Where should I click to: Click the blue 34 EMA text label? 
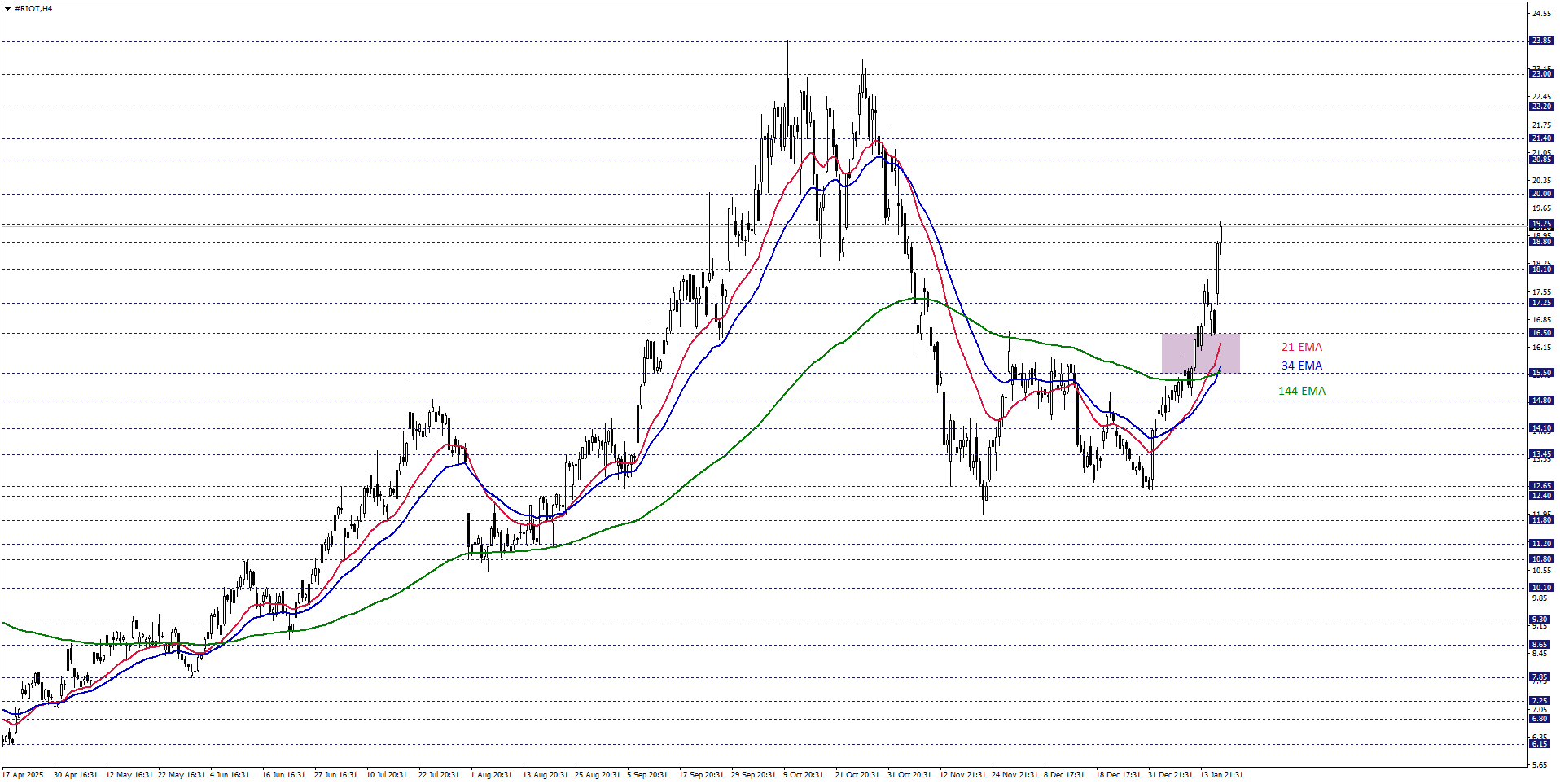click(x=1301, y=366)
